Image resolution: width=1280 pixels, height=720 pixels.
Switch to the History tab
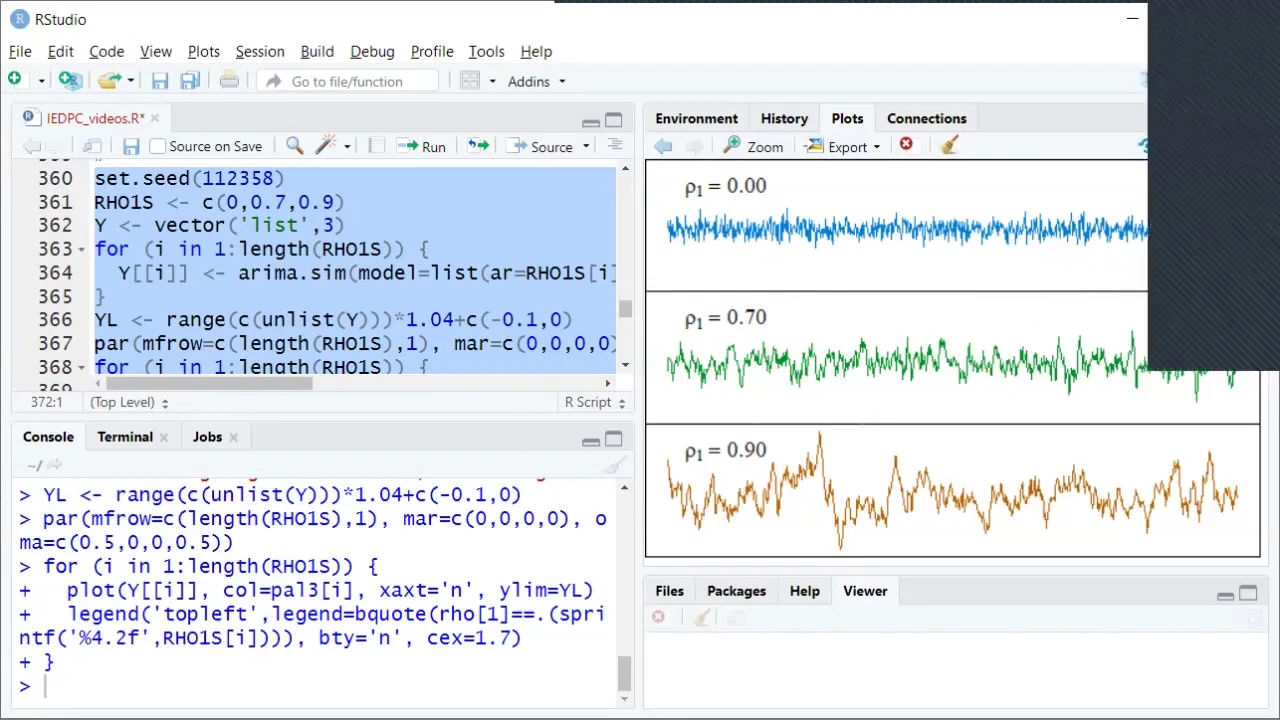click(x=784, y=118)
